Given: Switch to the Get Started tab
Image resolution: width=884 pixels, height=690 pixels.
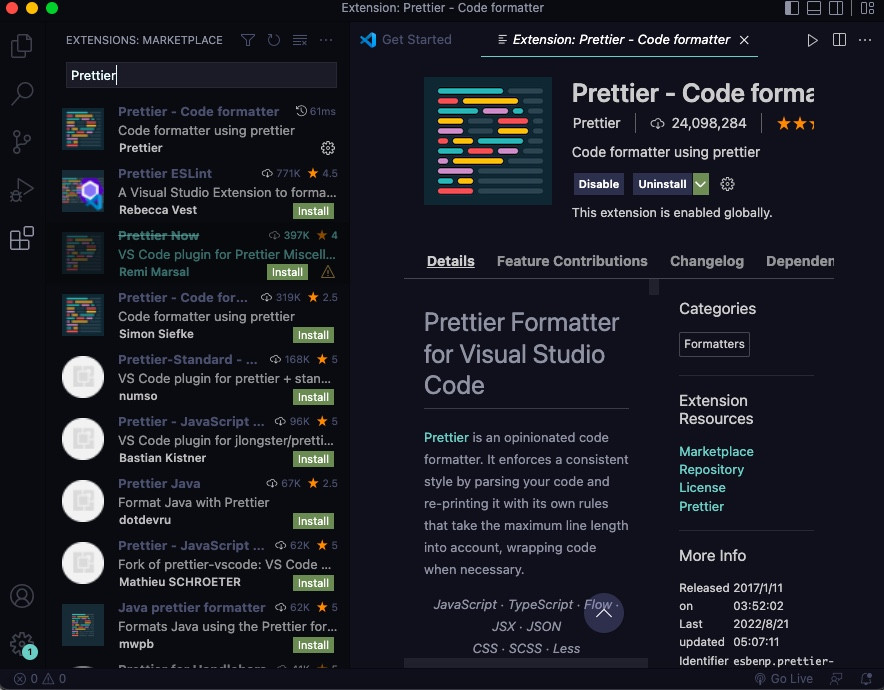Looking at the screenshot, I should (406, 39).
